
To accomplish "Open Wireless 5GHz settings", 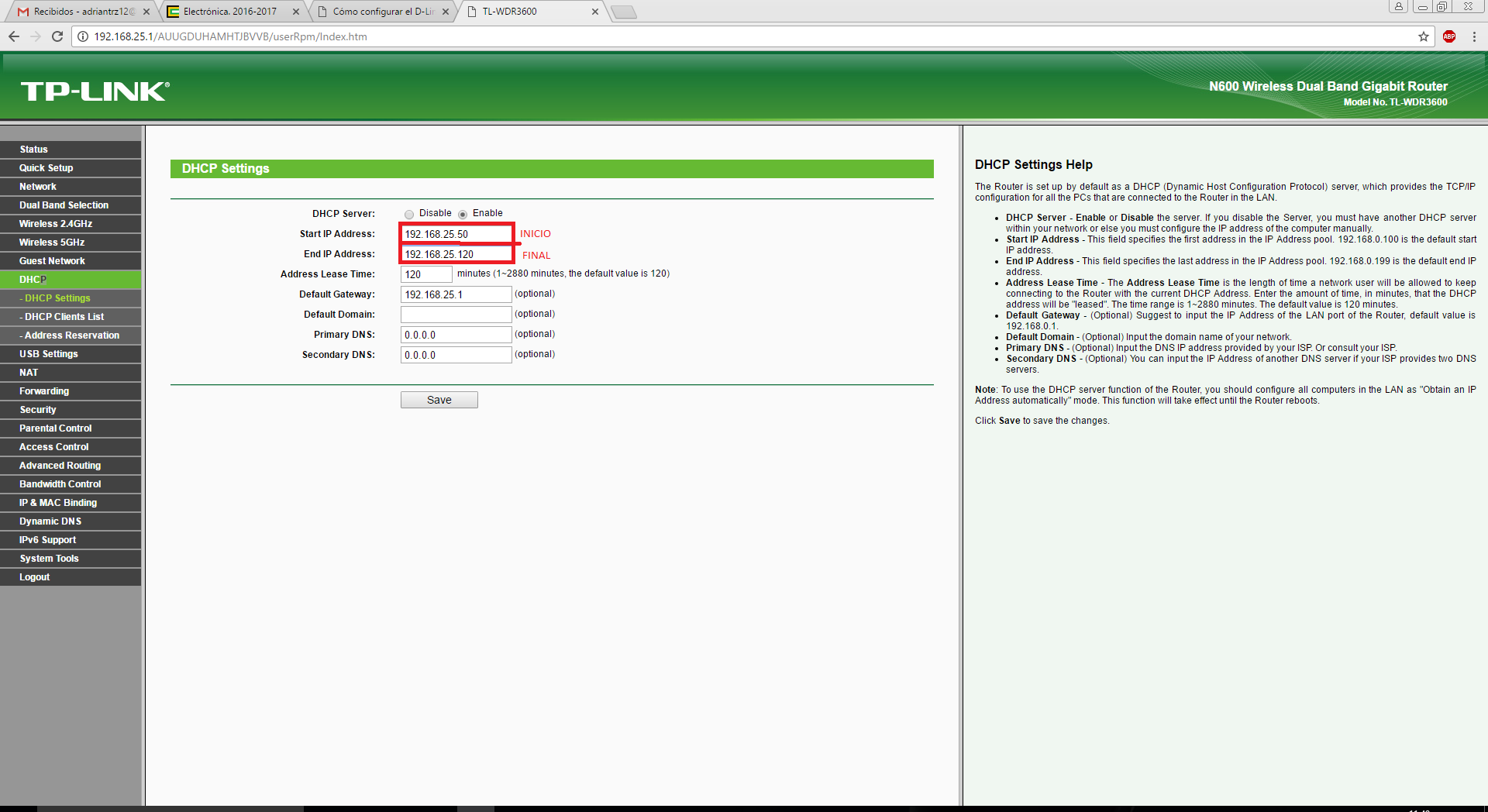I will point(71,243).
